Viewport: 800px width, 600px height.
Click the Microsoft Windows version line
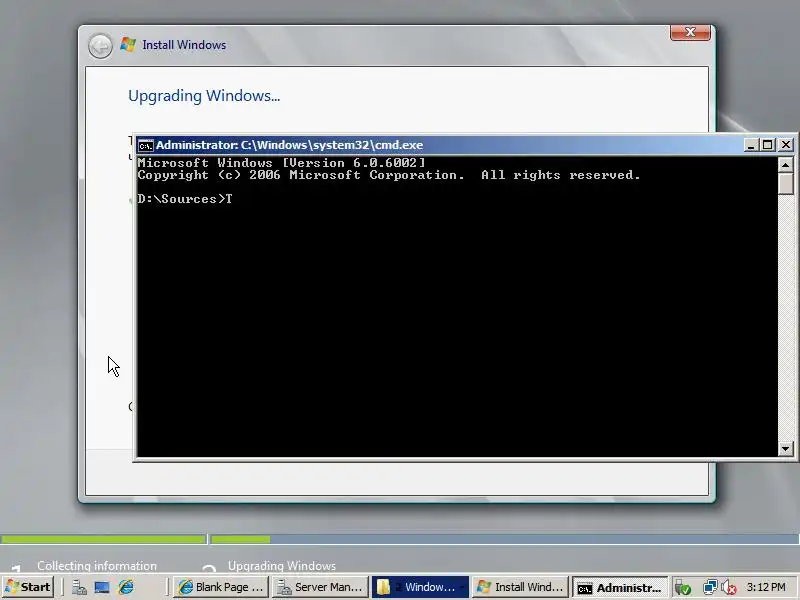click(281, 163)
